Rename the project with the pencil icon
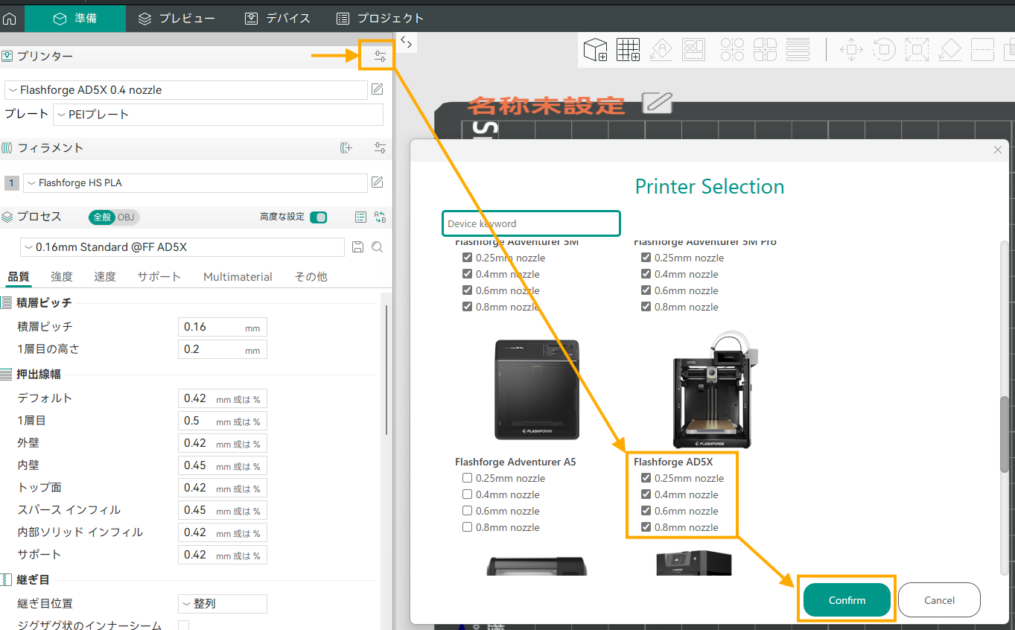 coord(657,103)
